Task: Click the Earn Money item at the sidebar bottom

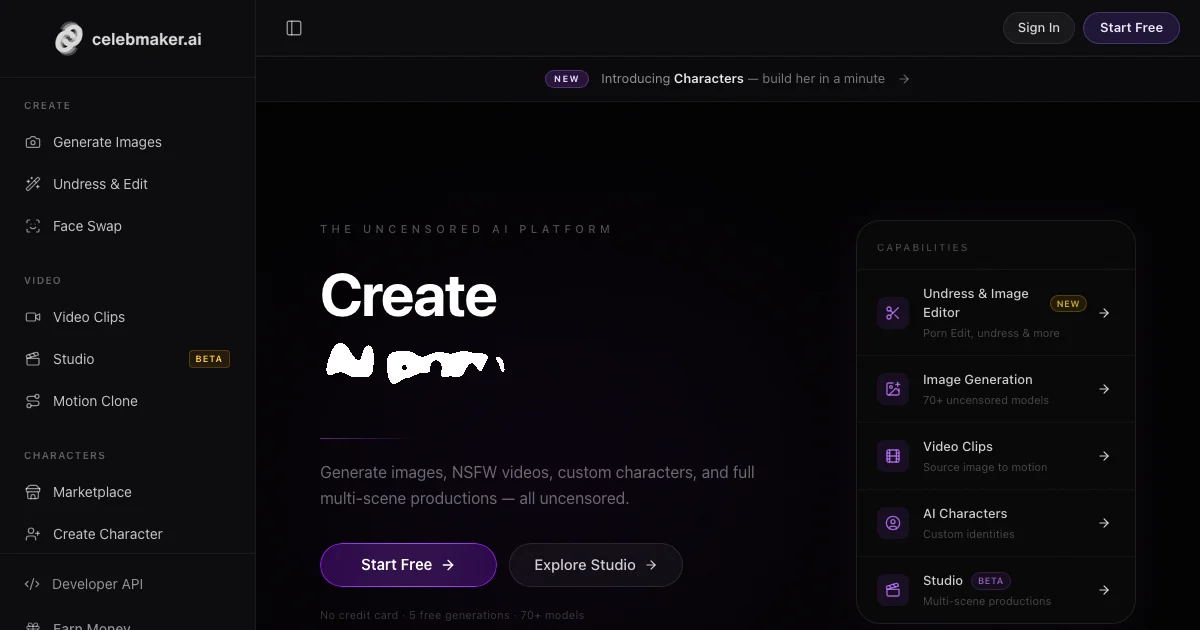Action: (92, 626)
